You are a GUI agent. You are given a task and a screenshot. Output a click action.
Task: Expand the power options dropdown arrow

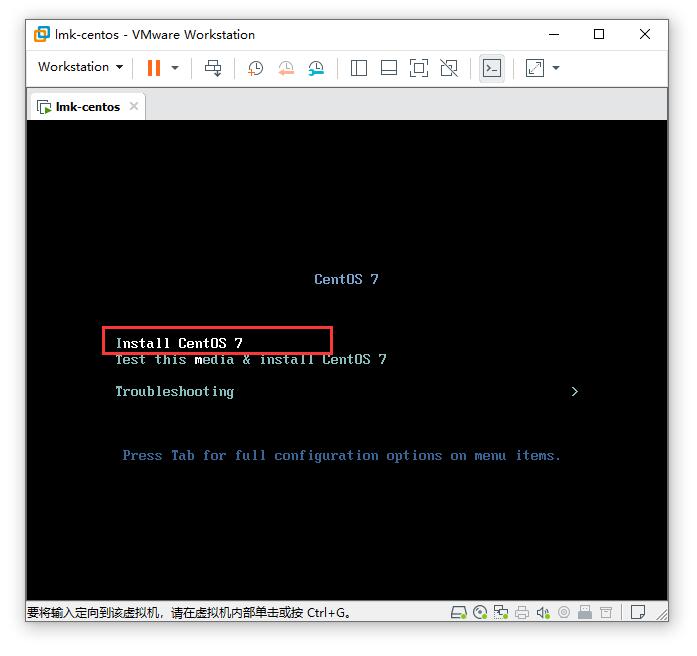pos(175,68)
